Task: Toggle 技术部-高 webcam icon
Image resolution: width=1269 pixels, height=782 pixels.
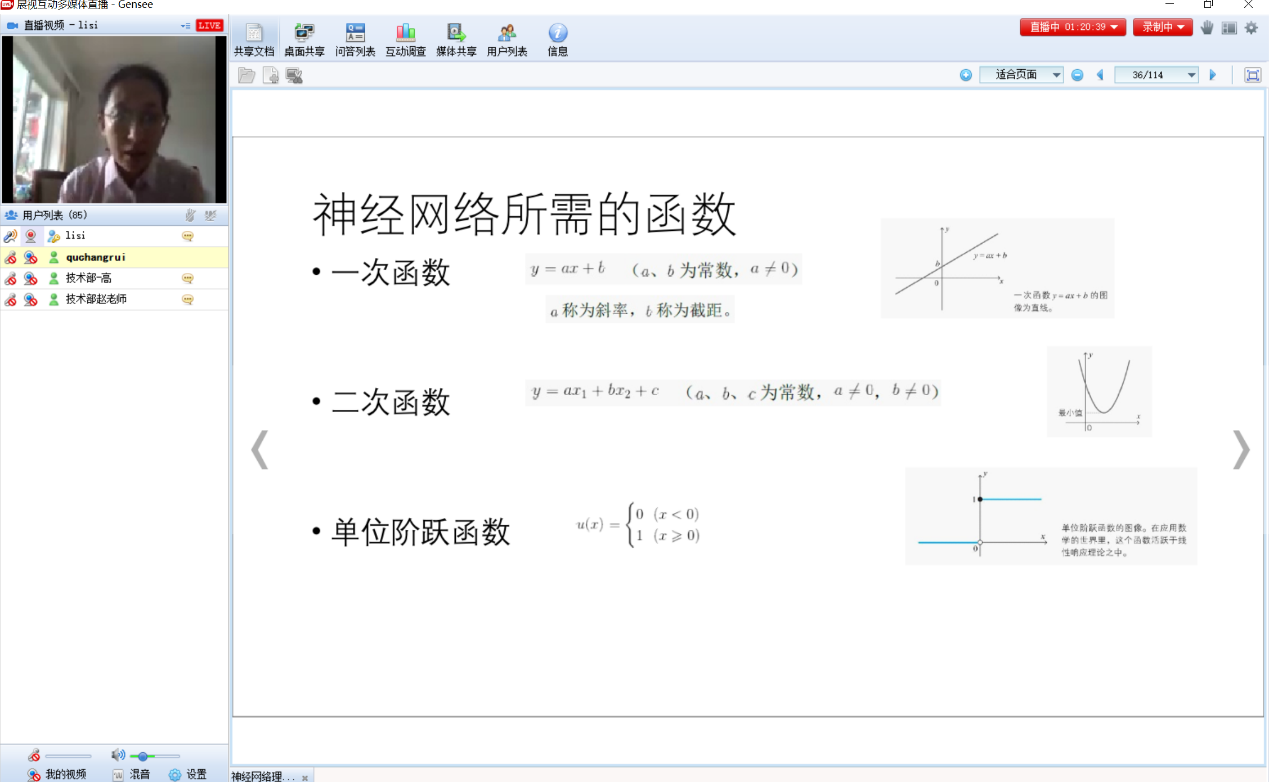Action: click(x=31, y=278)
